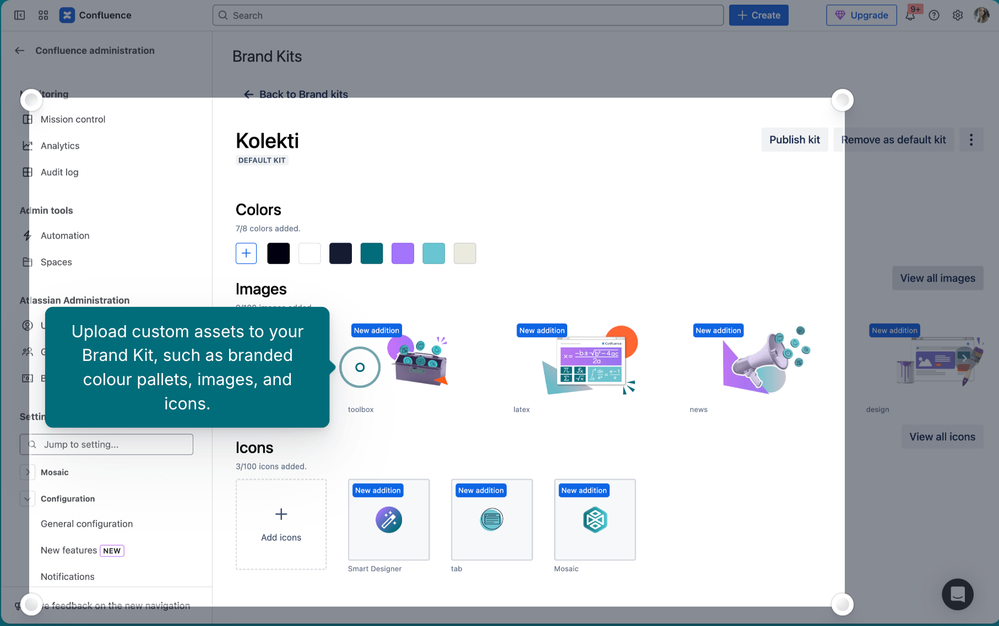Open the help question mark icon
999x626 pixels.
pyautogui.click(x=934, y=15)
